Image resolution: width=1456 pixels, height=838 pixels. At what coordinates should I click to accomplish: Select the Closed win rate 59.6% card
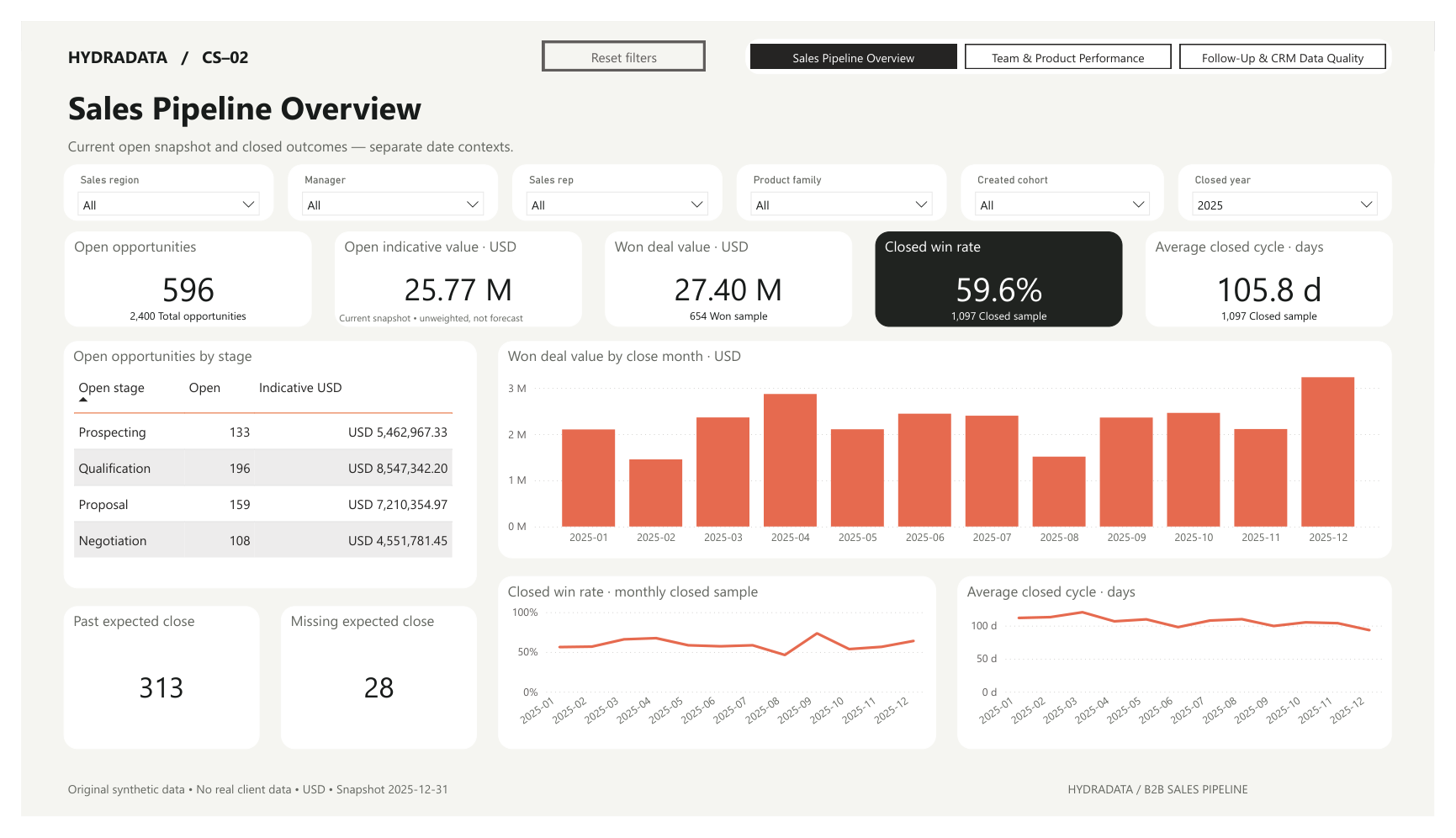coord(998,279)
